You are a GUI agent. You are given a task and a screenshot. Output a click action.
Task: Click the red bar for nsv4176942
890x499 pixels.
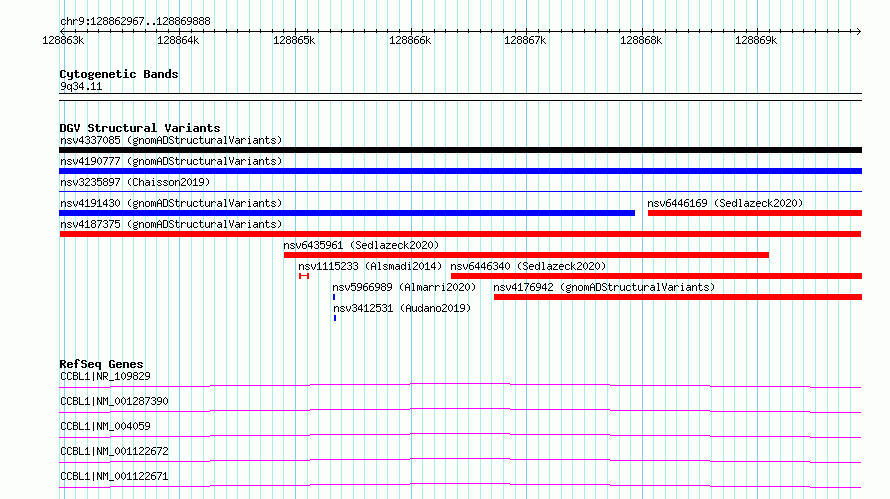point(678,297)
